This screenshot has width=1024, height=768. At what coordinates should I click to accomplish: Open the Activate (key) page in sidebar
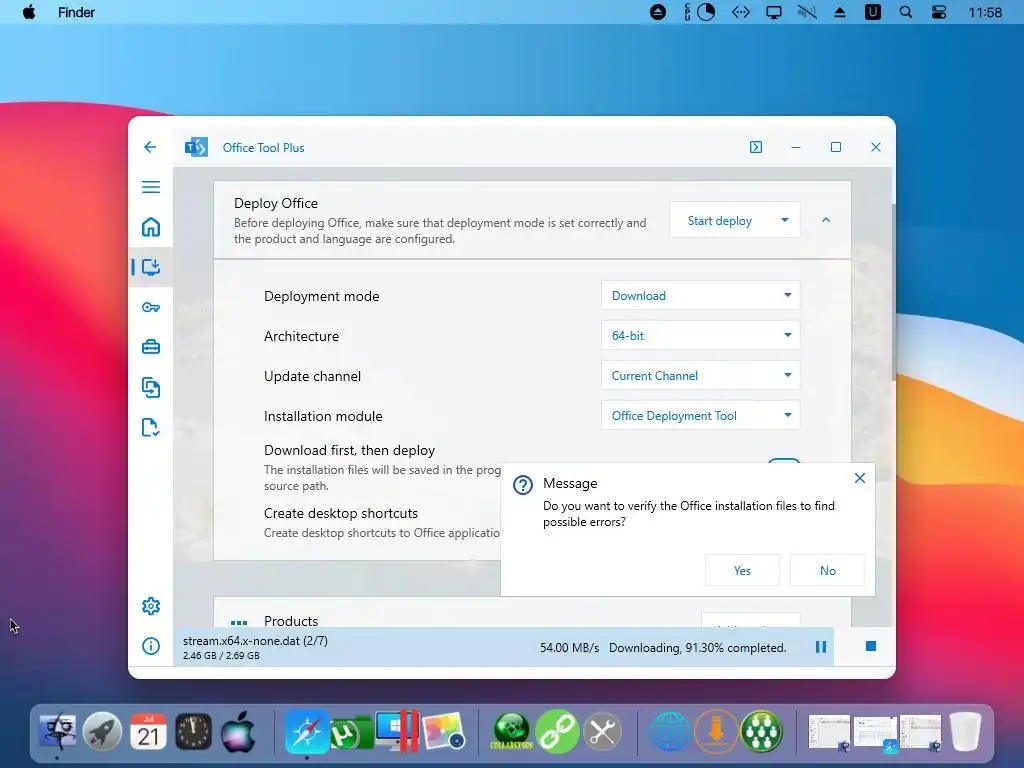point(151,307)
